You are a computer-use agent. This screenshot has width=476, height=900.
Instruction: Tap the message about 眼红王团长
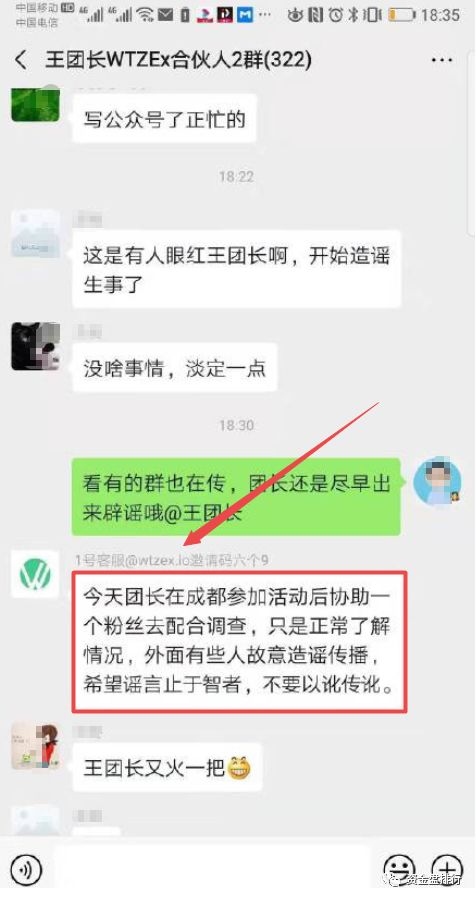236,269
